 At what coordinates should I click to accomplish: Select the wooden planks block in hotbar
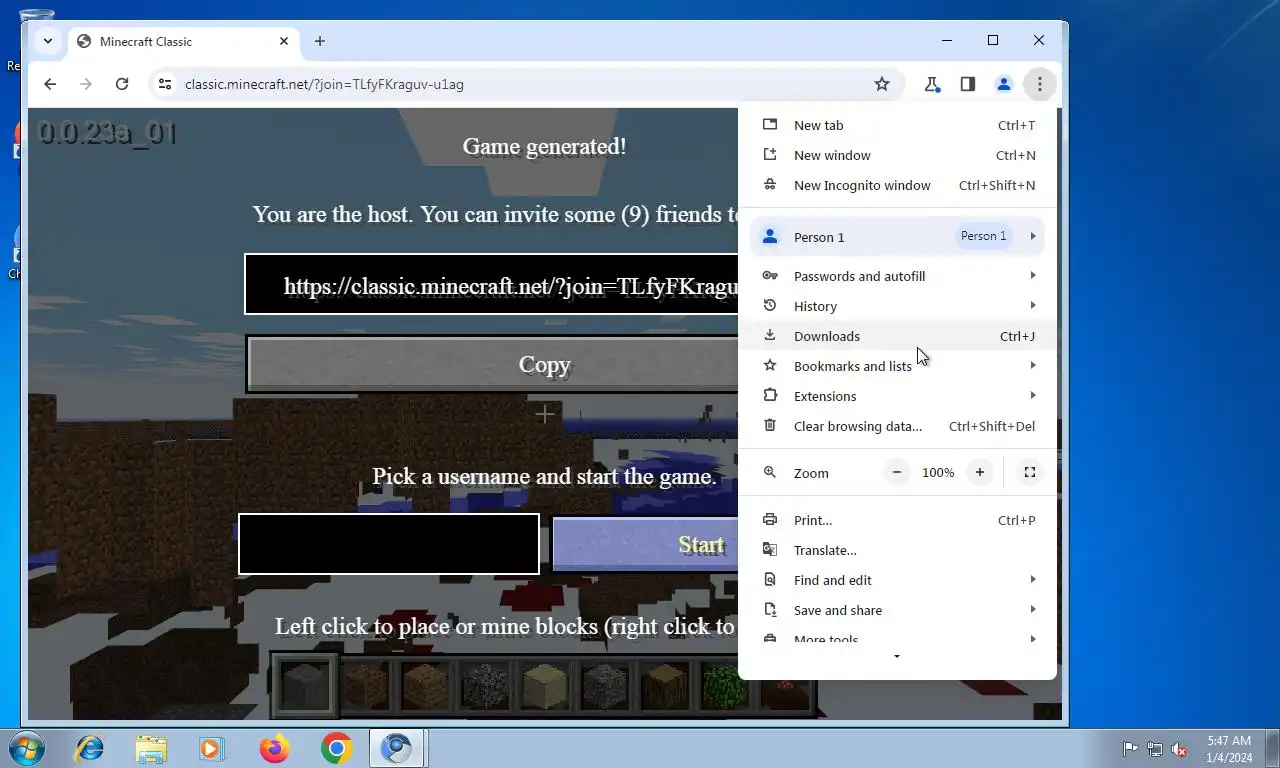[425, 686]
